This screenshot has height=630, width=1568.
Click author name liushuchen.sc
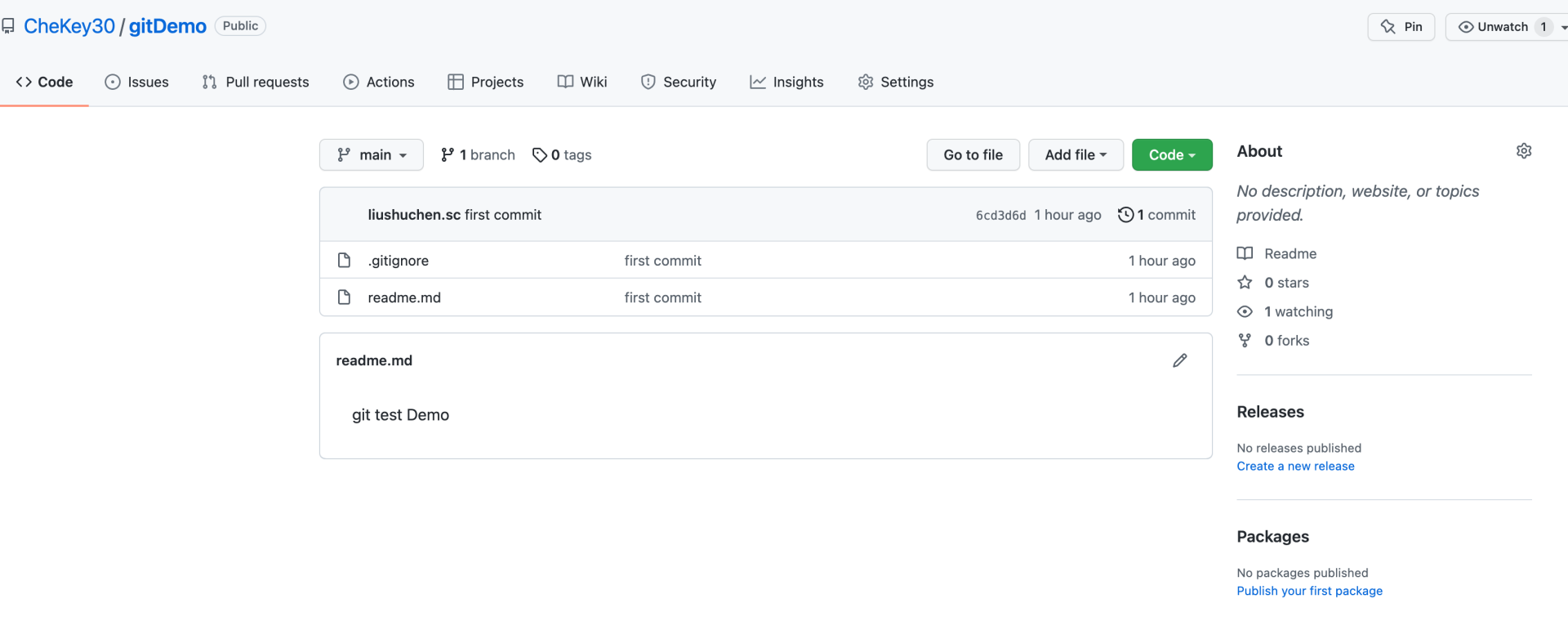pos(414,215)
